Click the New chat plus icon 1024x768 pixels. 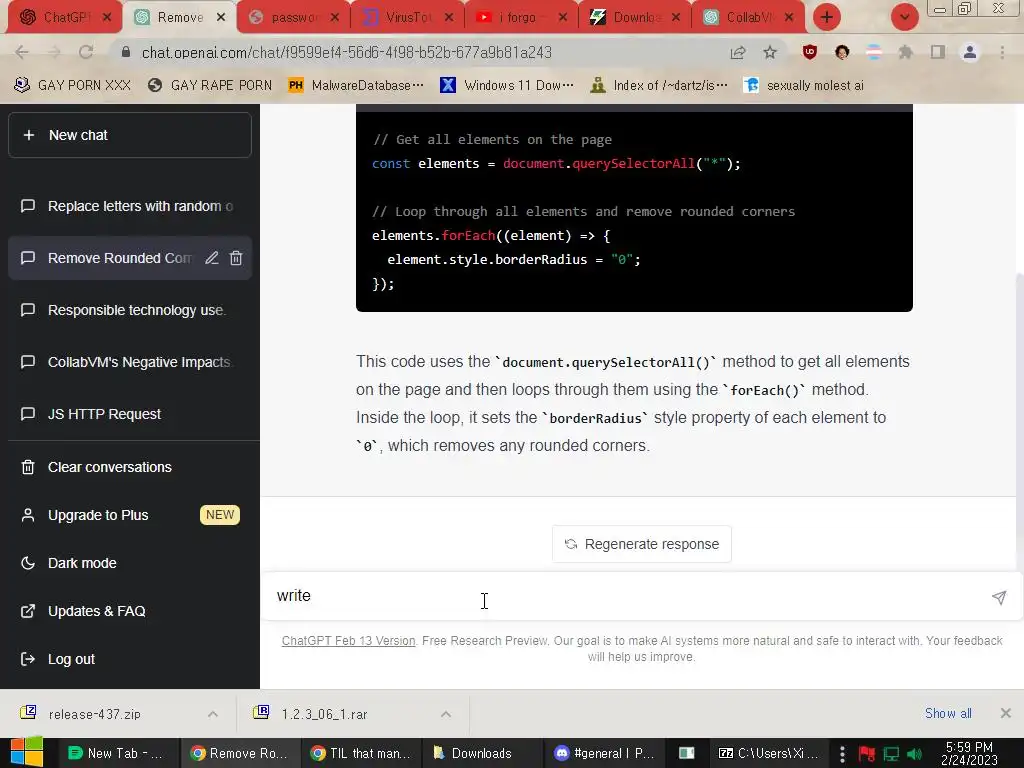click(x=29, y=135)
